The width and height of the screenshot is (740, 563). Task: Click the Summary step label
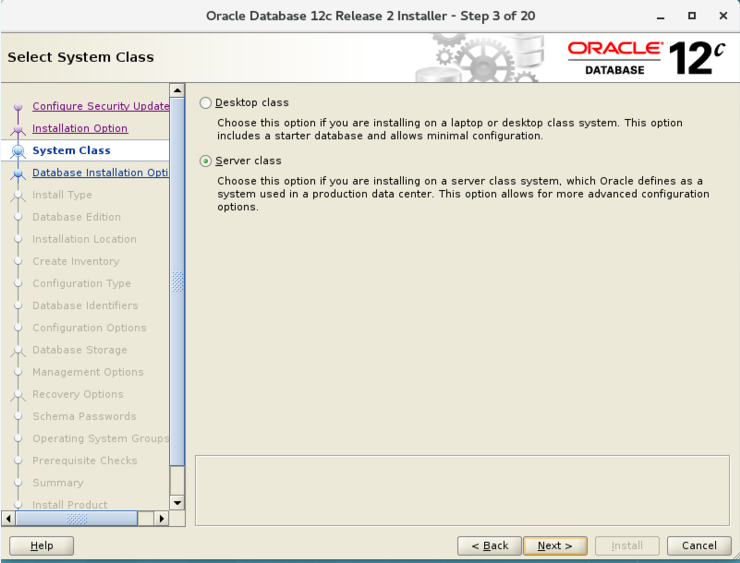tap(58, 483)
